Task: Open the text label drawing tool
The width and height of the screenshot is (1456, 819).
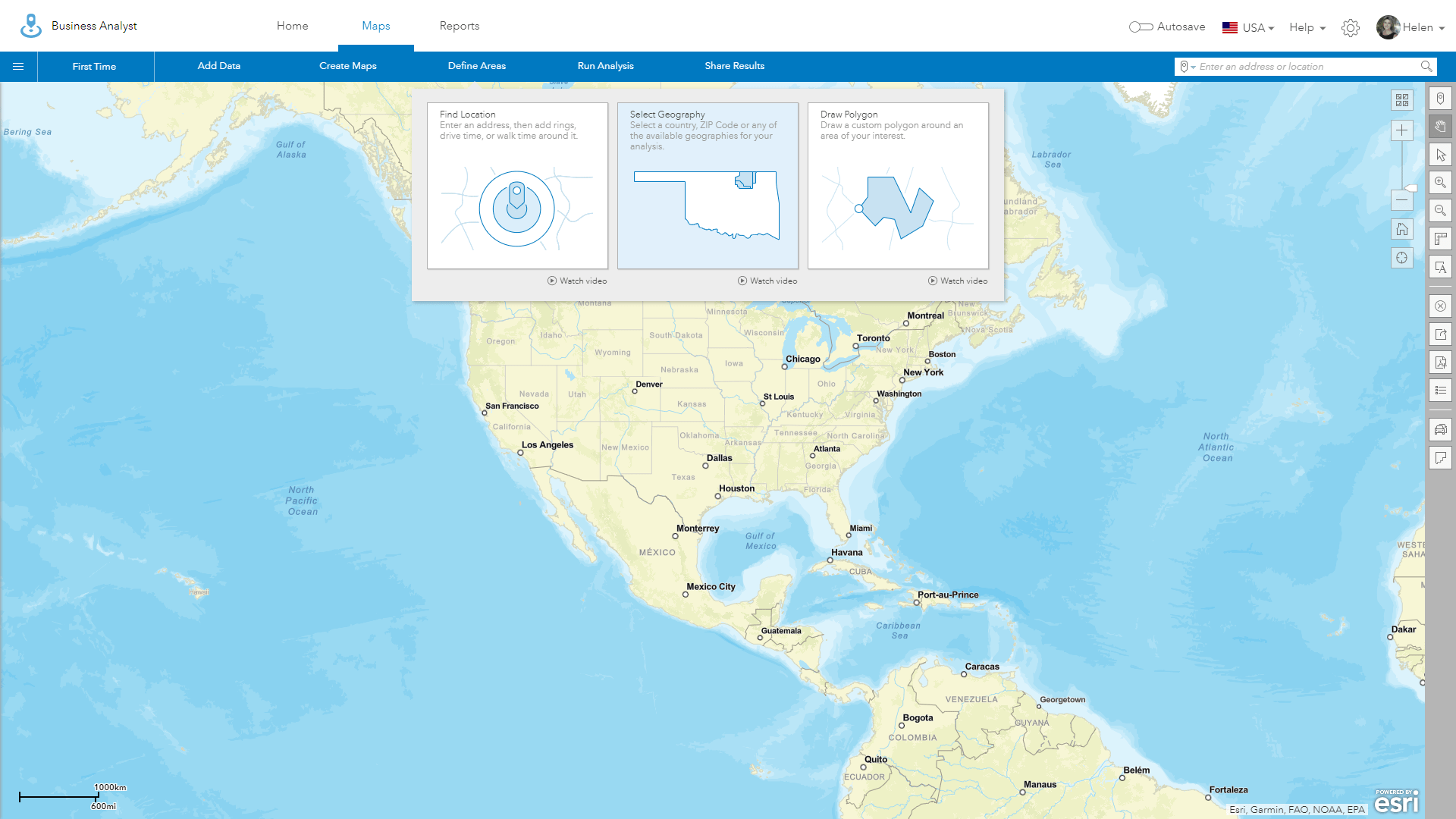Action: tap(1440, 267)
